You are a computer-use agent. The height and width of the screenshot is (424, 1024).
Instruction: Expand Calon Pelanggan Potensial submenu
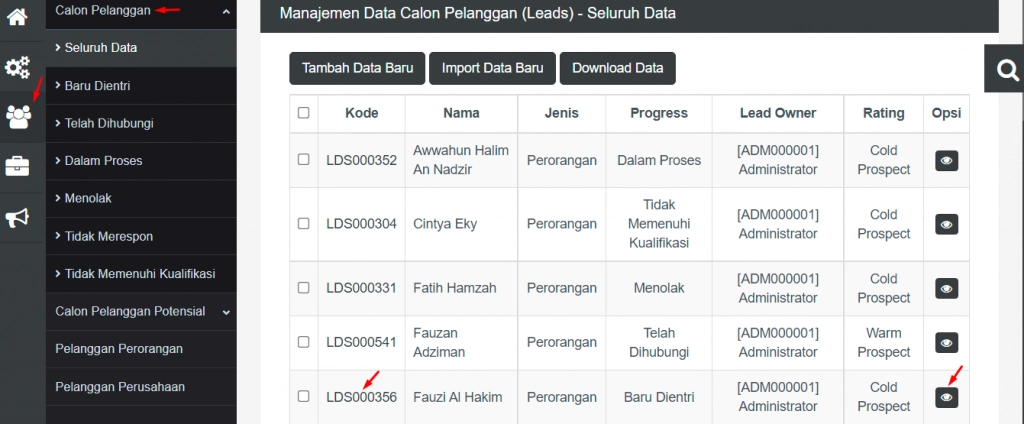point(226,312)
